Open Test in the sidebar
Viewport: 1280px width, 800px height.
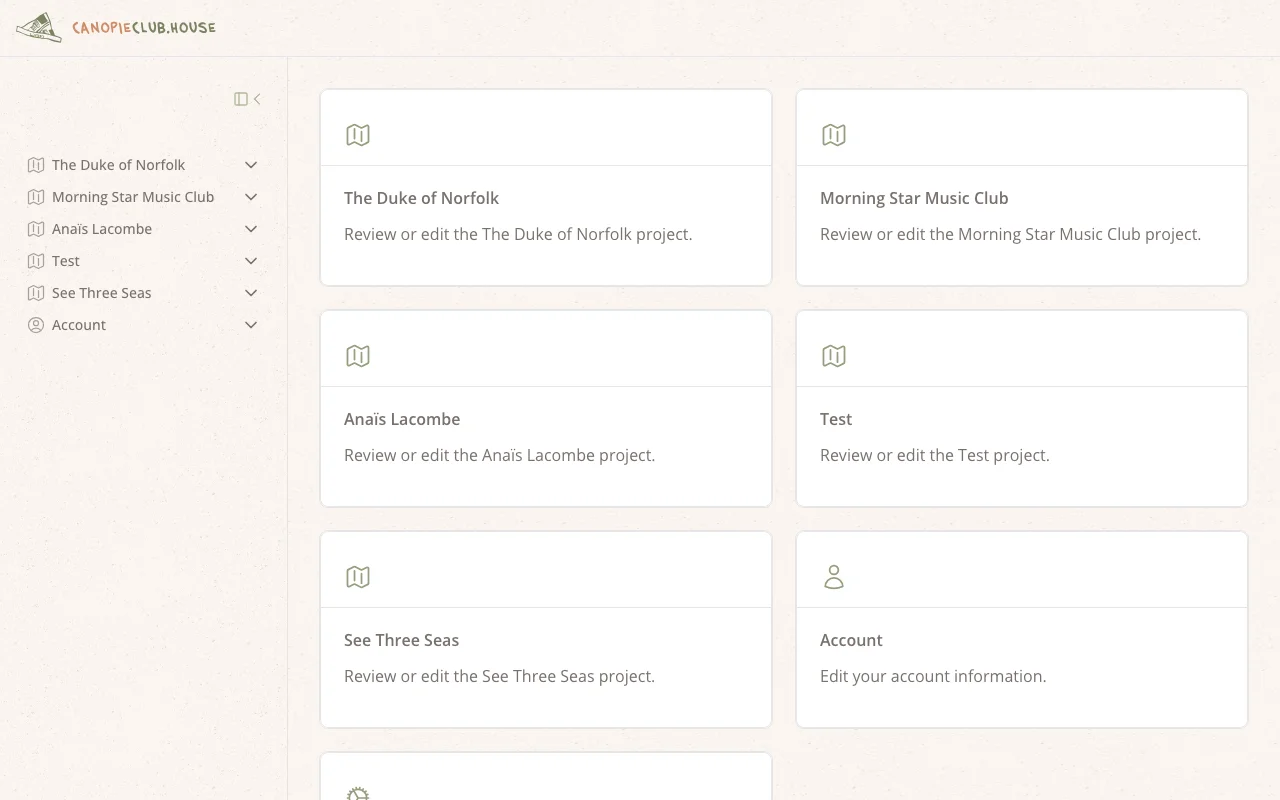click(x=66, y=261)
